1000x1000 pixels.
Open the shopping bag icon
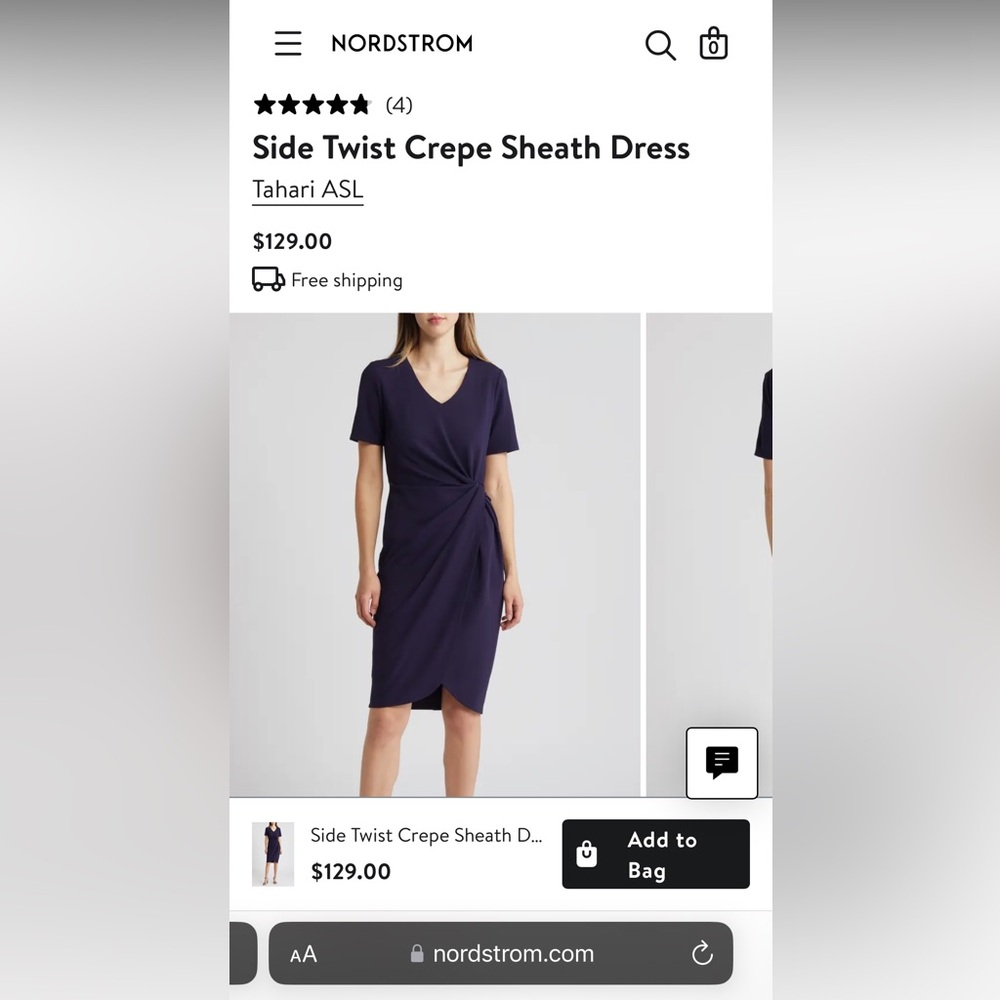click(x=713, y=44)
